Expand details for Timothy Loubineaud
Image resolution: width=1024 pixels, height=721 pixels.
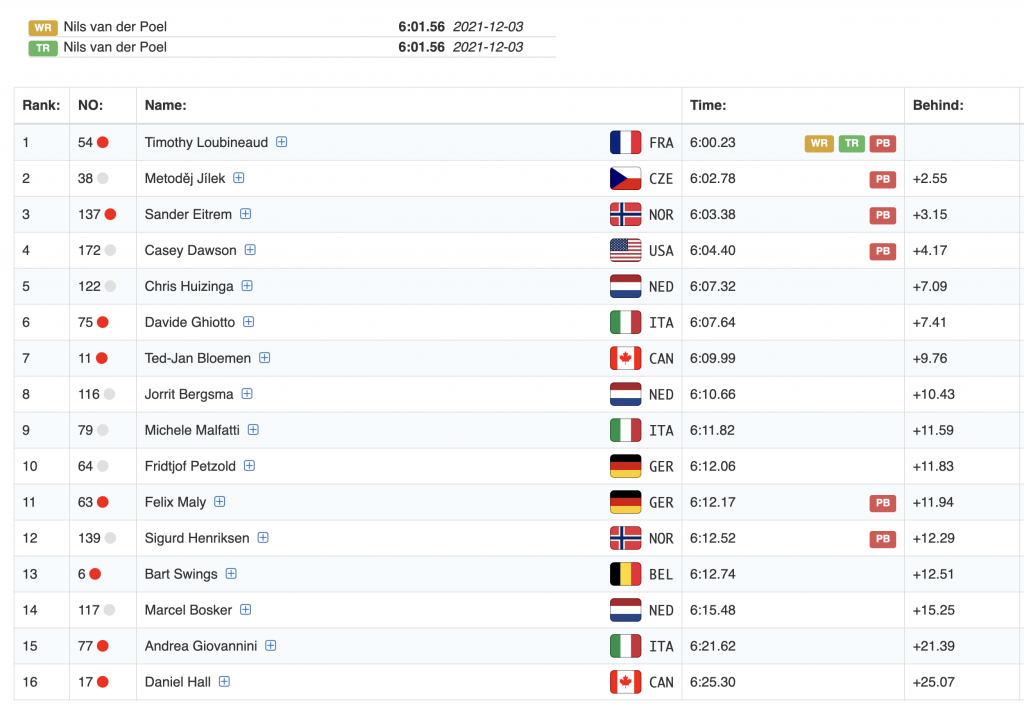tap(282, 142)
